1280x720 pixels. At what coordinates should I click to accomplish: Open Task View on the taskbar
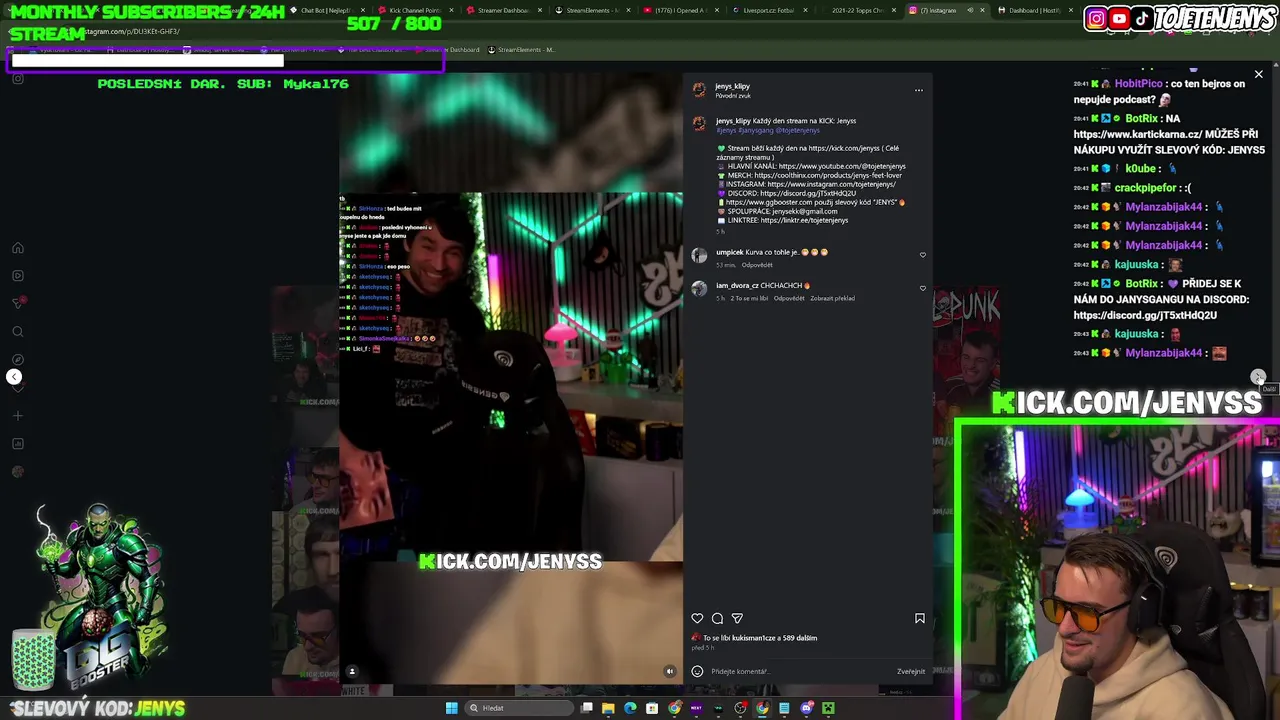[587, 708]
